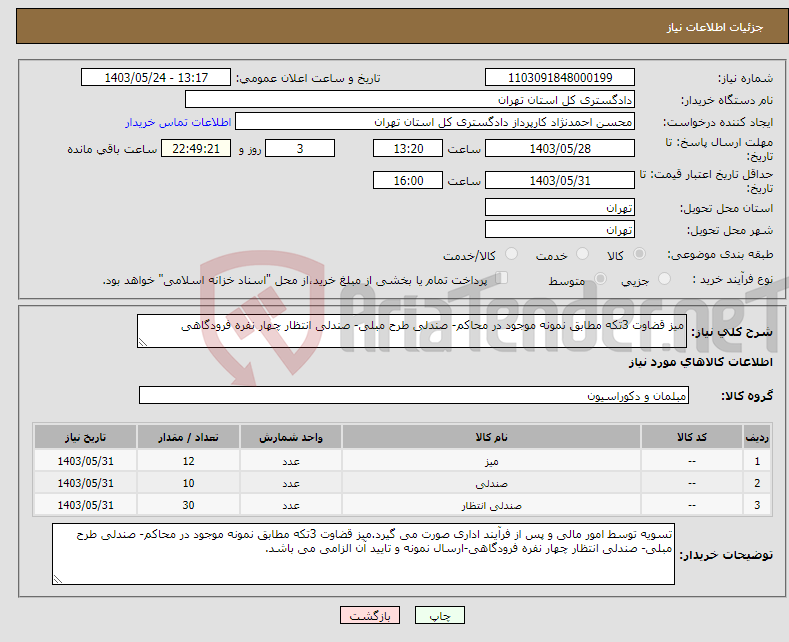Toggle the treasury bonds payment checkbox

click(x=502, y=278)
